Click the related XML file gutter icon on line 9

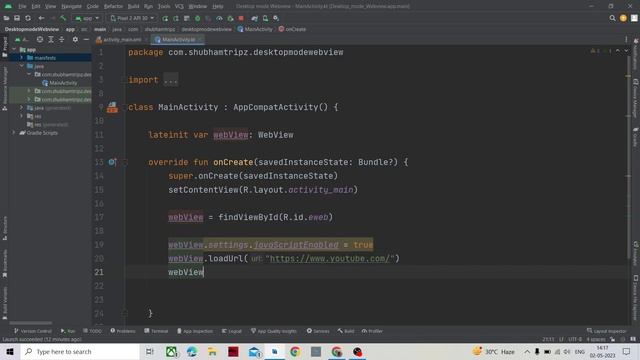click(112, 107)
